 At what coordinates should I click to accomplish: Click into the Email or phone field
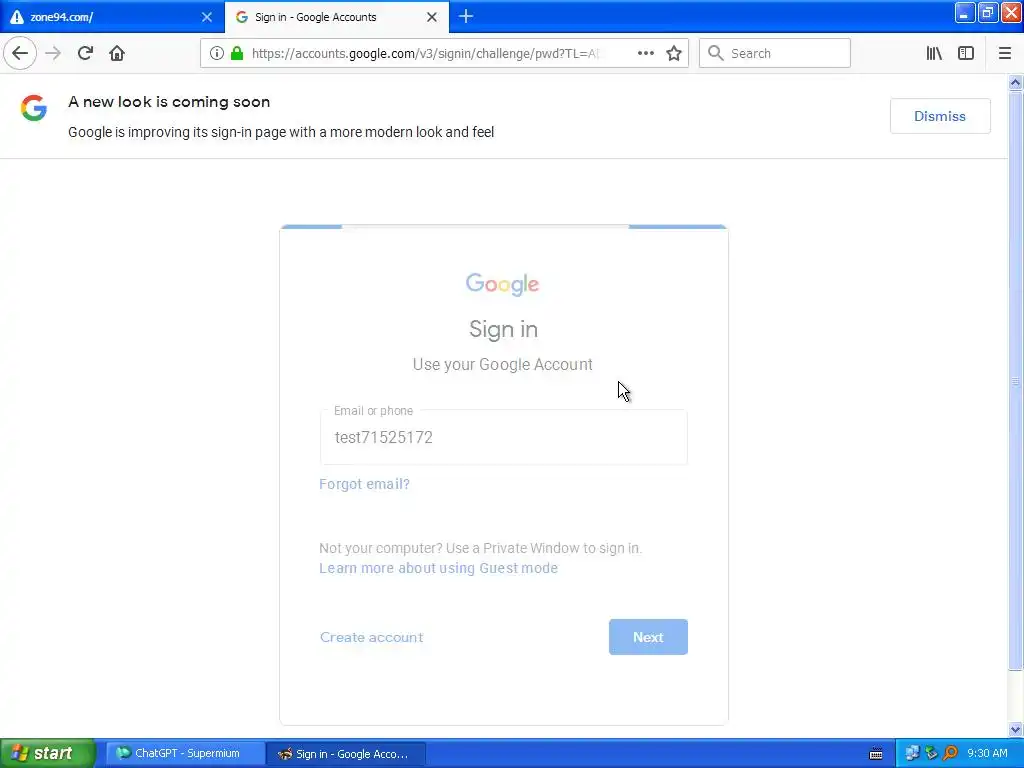504,437
